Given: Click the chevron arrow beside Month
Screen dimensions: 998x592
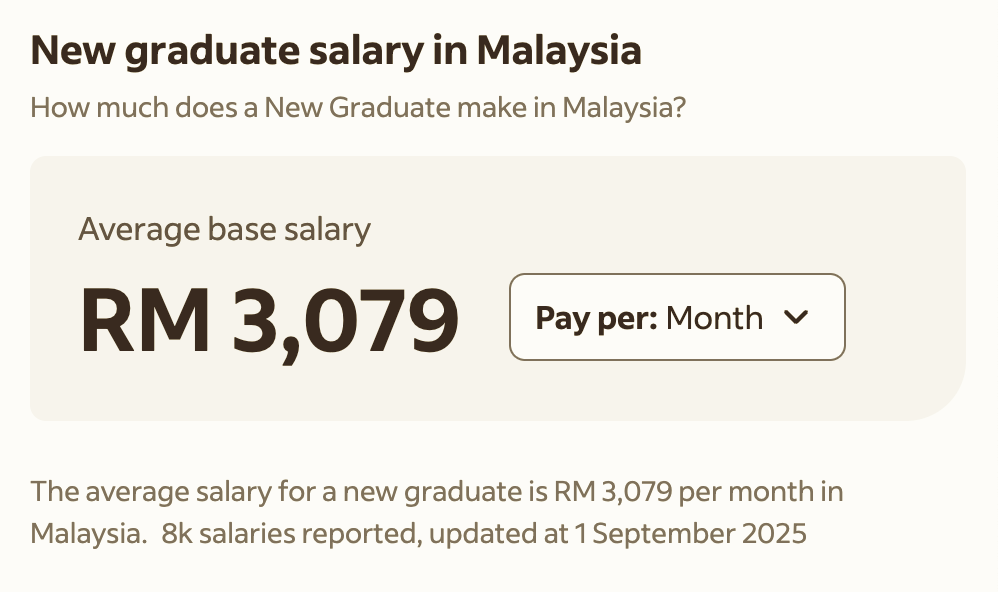Looking at the screenshot, I should tap(795, 318).
